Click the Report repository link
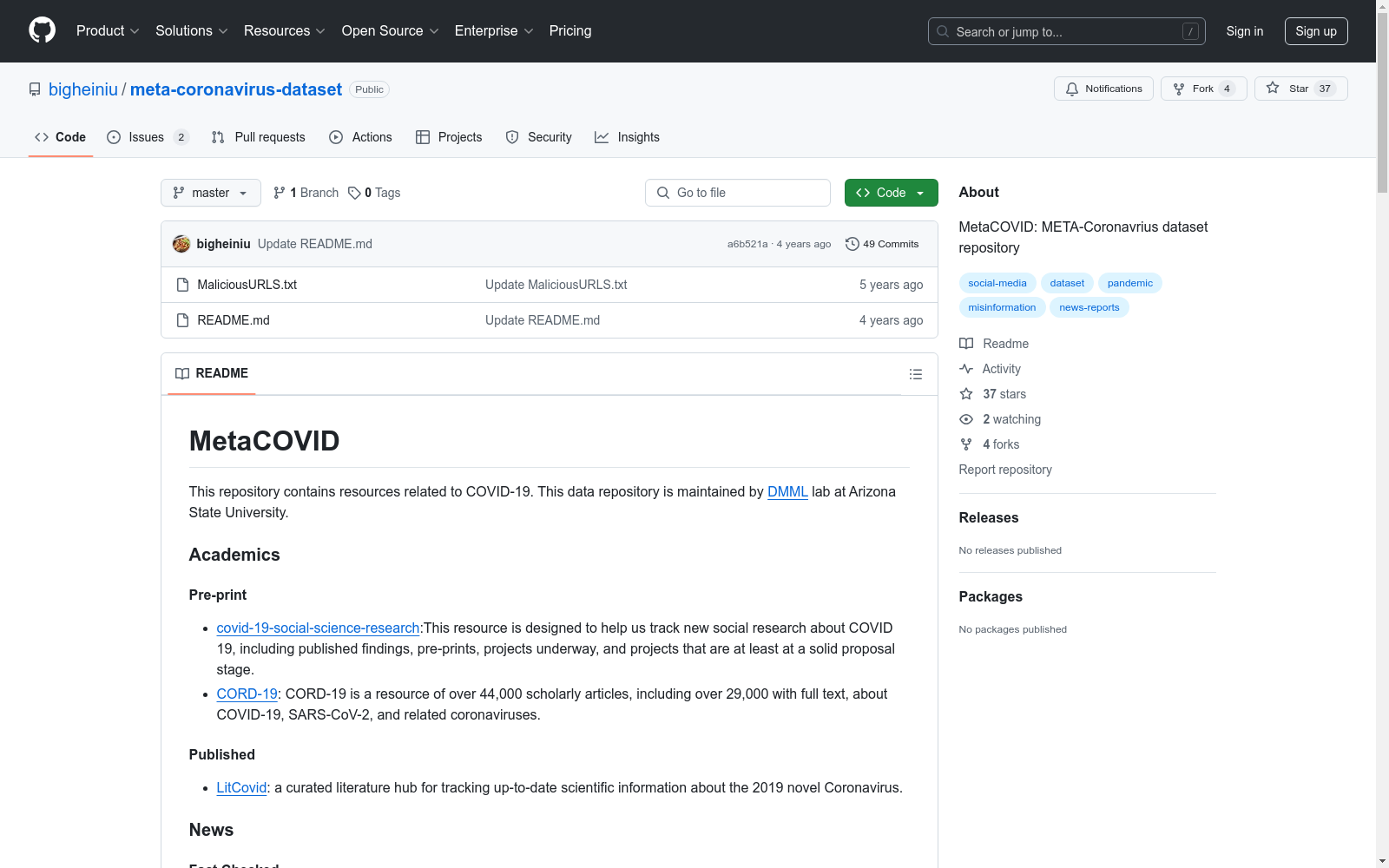Viewport: 1389px width, 868px height. [x=1005, y=470]
